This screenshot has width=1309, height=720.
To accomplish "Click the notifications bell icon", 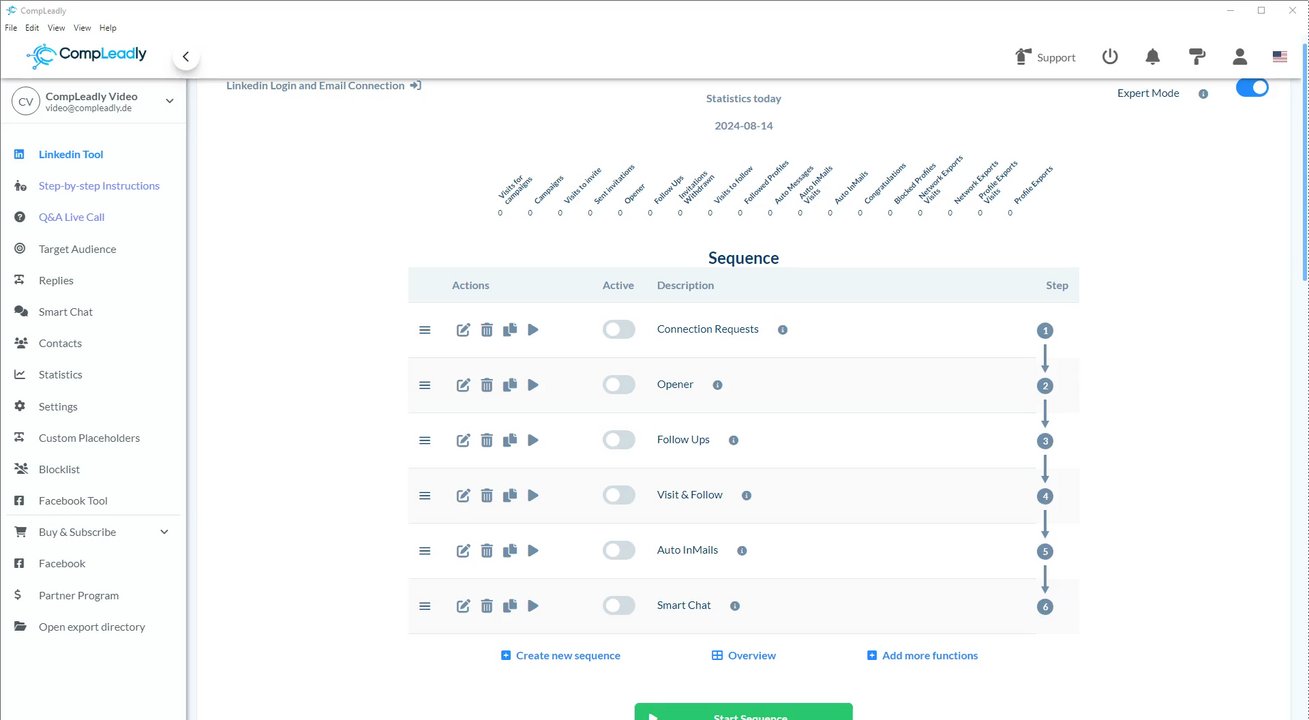I will (x=1152, y=57).
